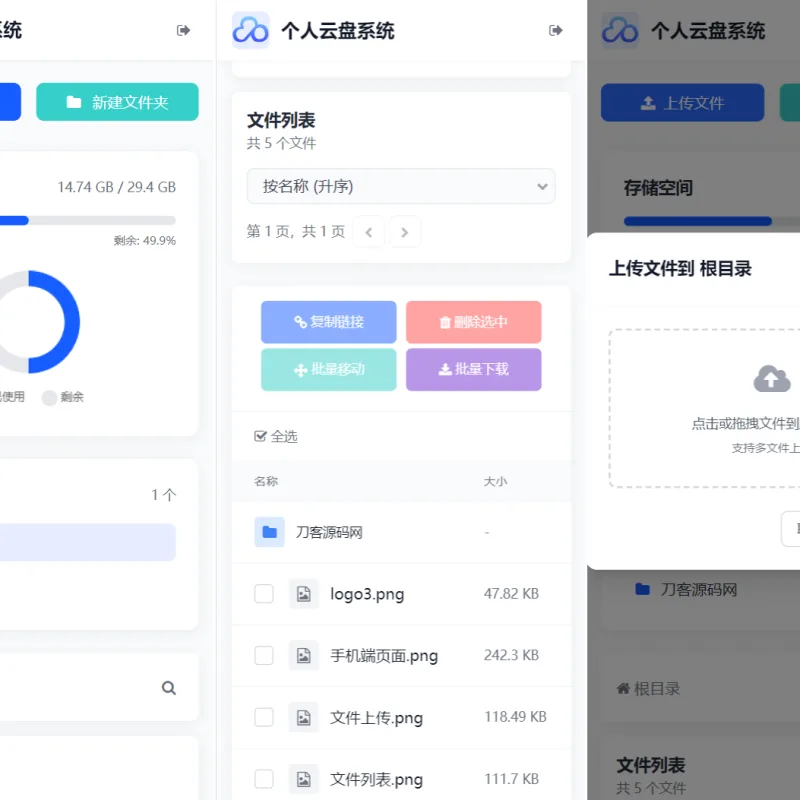Screen dimensions: 800x800
Task: Tick the checkbox next to 文件列表.png
Action: (x=264, y=779)
